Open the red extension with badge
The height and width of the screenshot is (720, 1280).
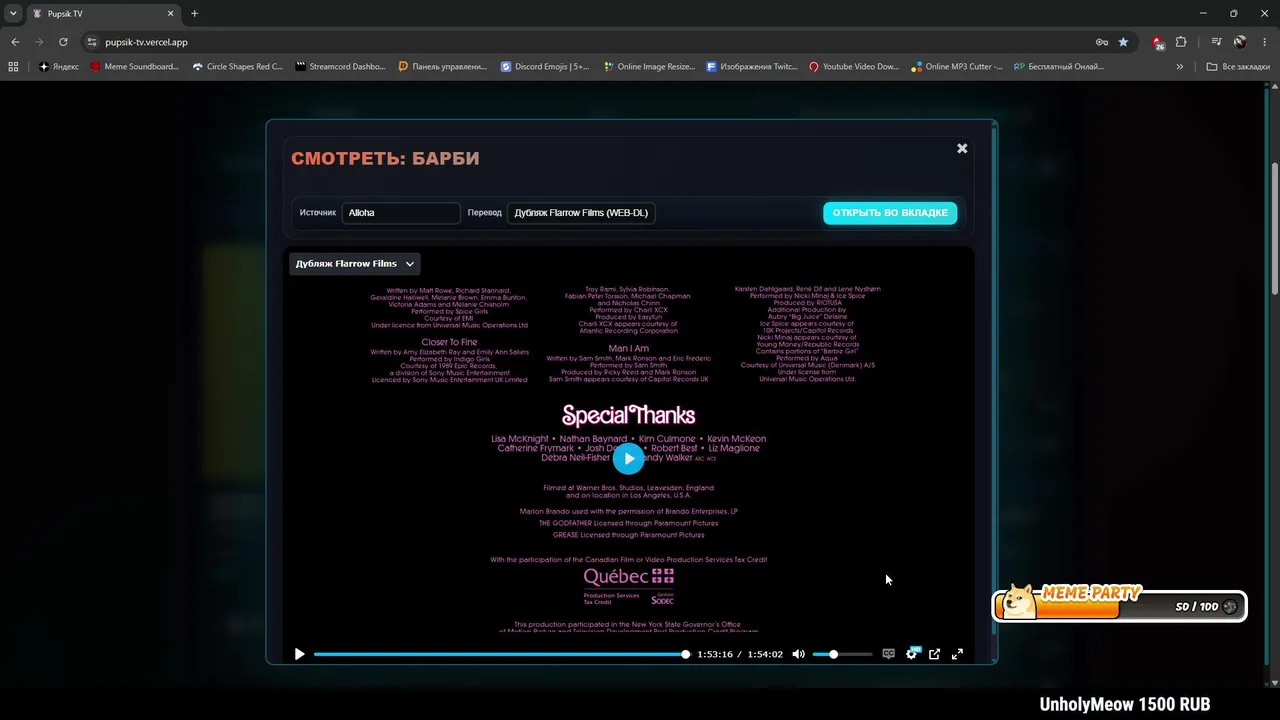point(1158,42)
